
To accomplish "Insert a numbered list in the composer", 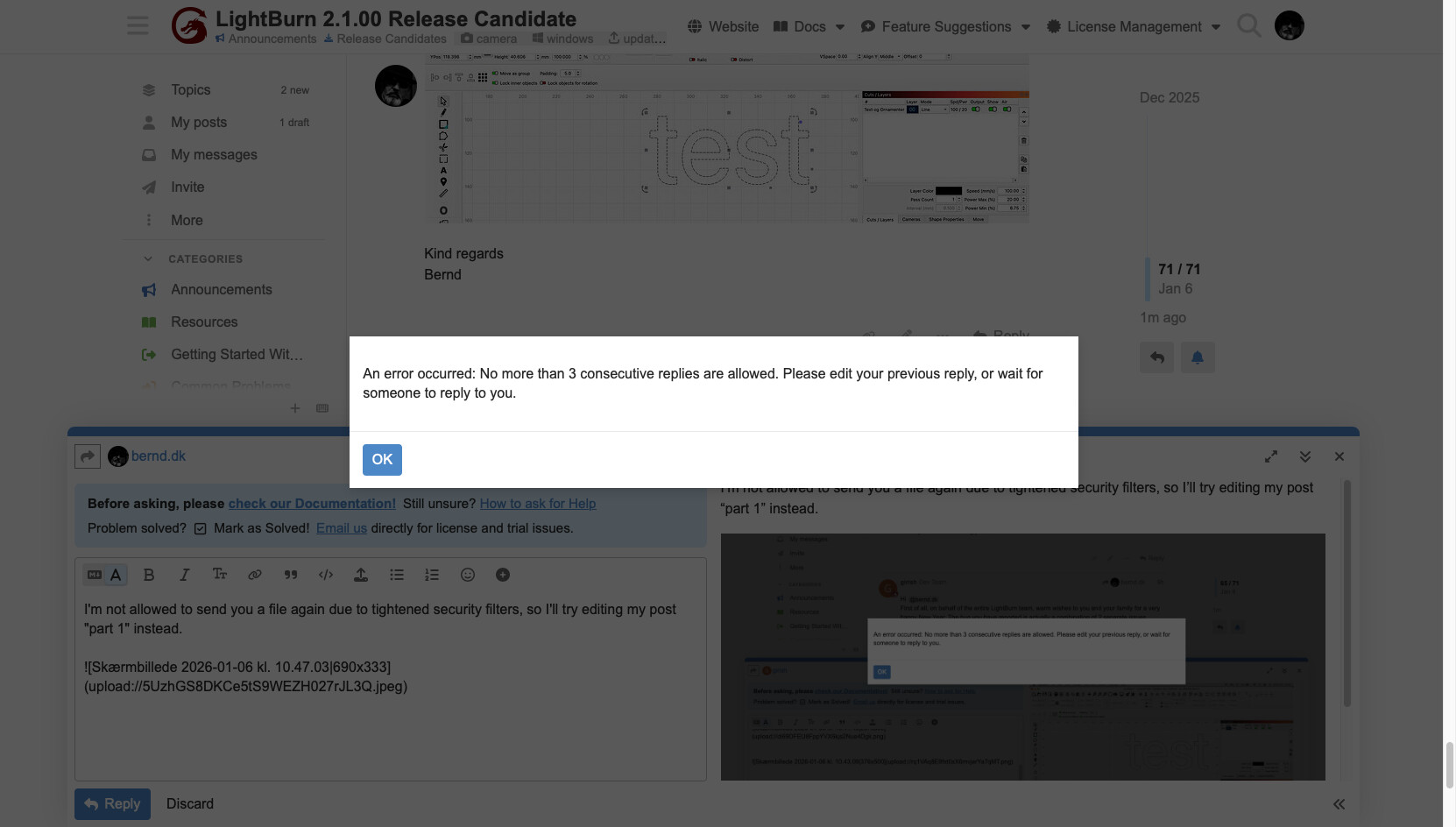I will click(x=432, y=575).
